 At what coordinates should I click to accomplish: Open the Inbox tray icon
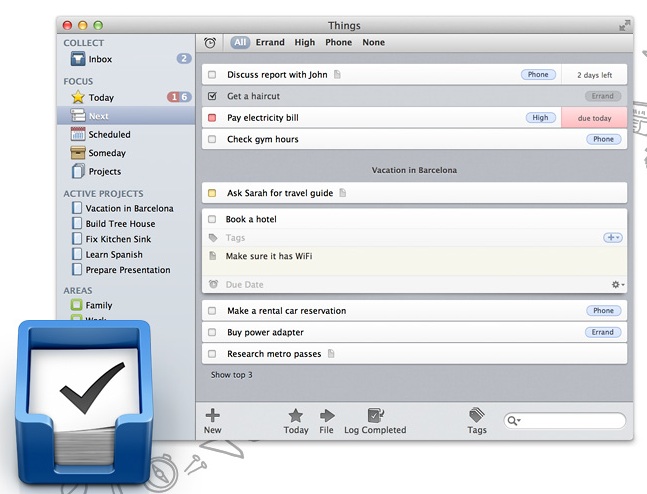point(78,59)
